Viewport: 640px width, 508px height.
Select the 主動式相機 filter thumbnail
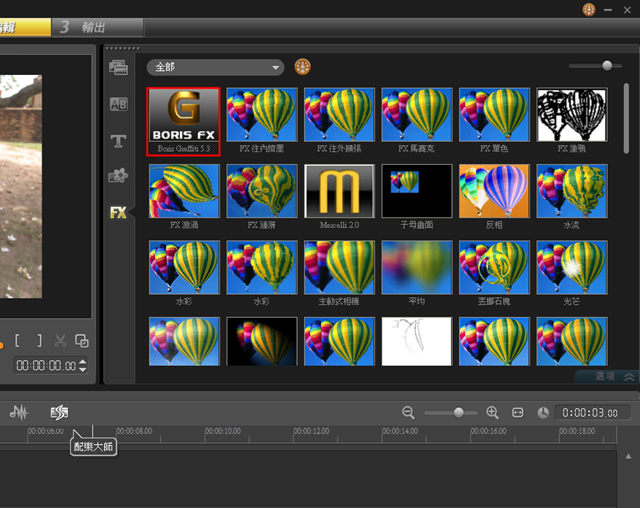(x=339, y=267)
